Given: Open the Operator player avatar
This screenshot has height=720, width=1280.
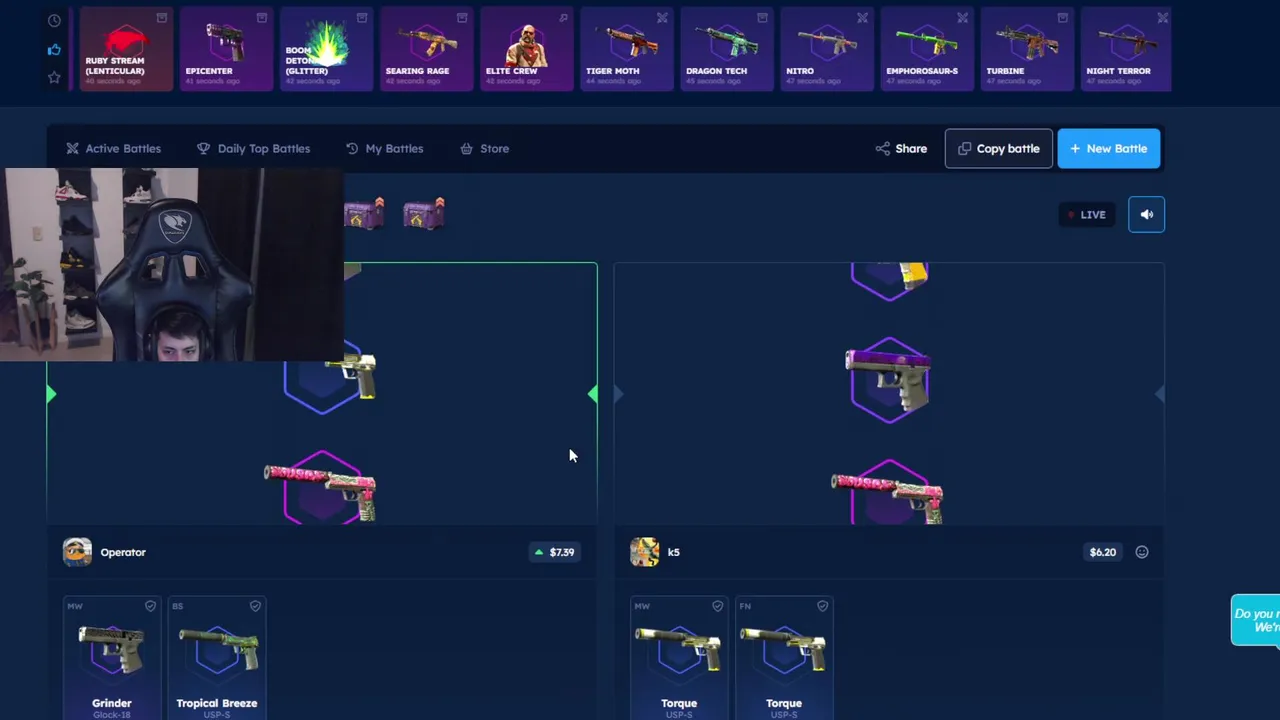Looking at the screenshot, I should click(x=77, y=552).
